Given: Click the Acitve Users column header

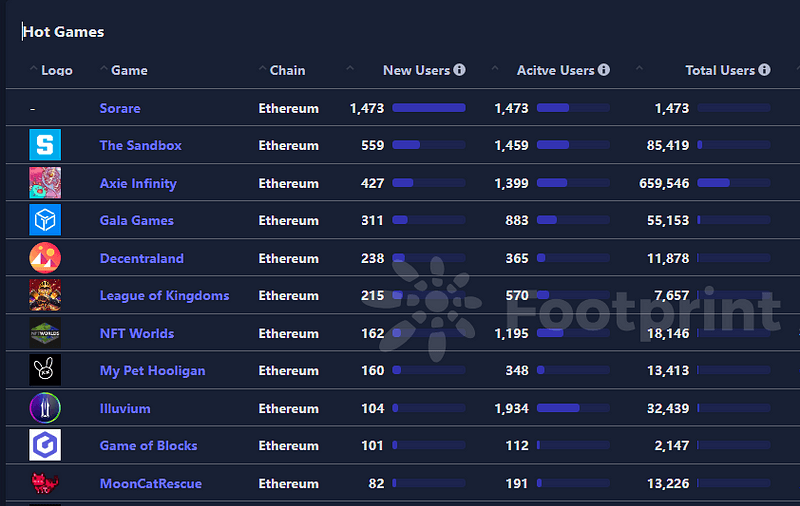Looking at the screenshot, I should (556, 70).
